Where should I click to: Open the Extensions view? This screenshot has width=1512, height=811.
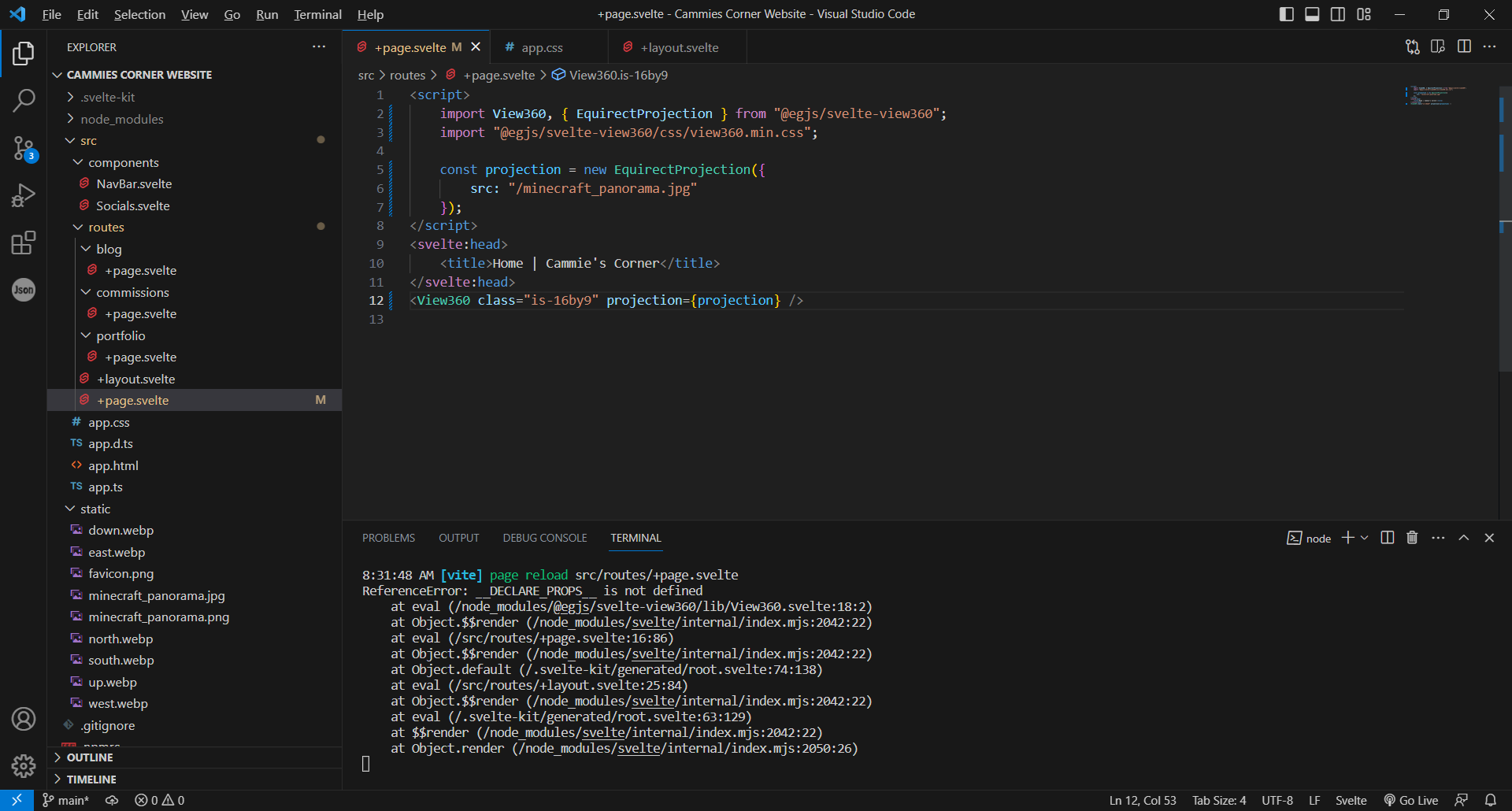24,243
